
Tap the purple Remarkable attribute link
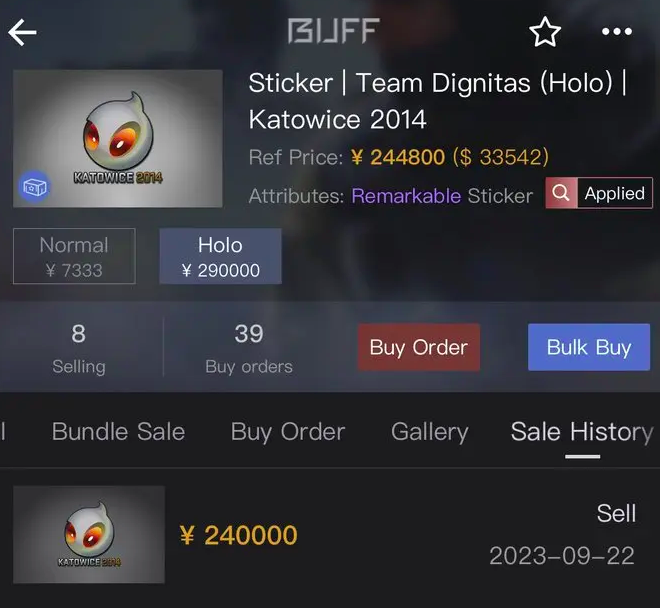[406, 196]
